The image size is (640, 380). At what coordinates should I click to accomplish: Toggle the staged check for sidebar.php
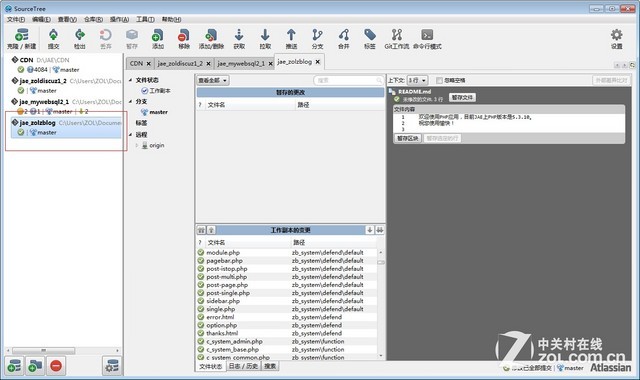(x=201, y=301)
